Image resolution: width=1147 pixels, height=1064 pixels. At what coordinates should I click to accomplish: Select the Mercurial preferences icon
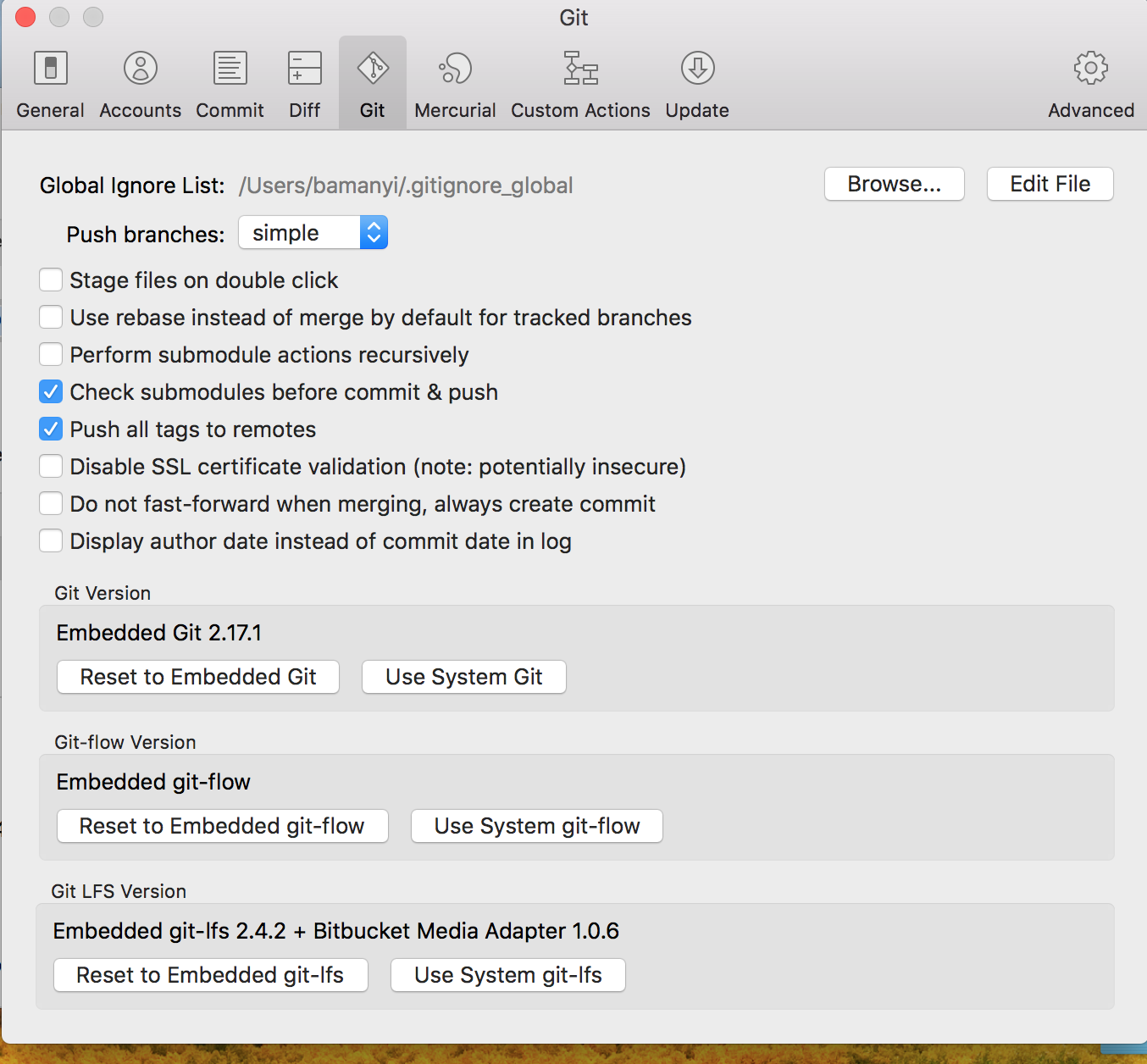coord(456,69)
